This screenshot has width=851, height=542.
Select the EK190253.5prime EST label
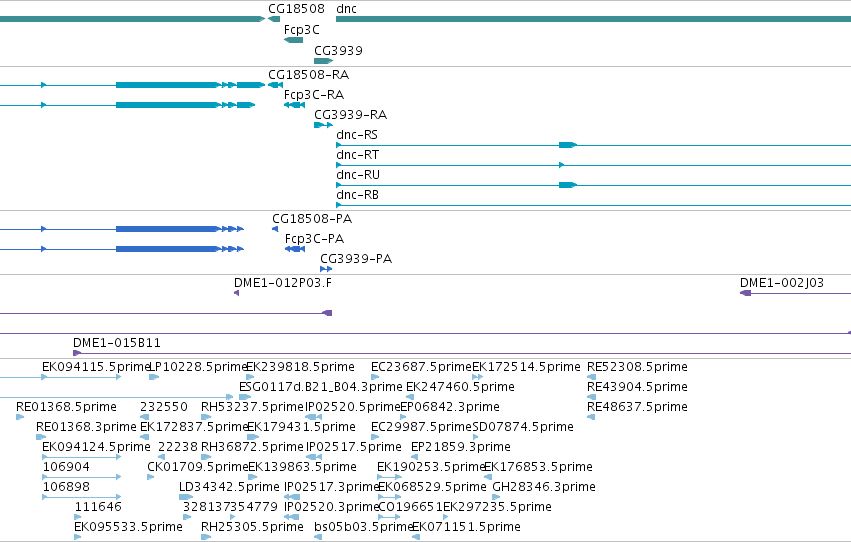pyautogui.click(x=430, y=468)
